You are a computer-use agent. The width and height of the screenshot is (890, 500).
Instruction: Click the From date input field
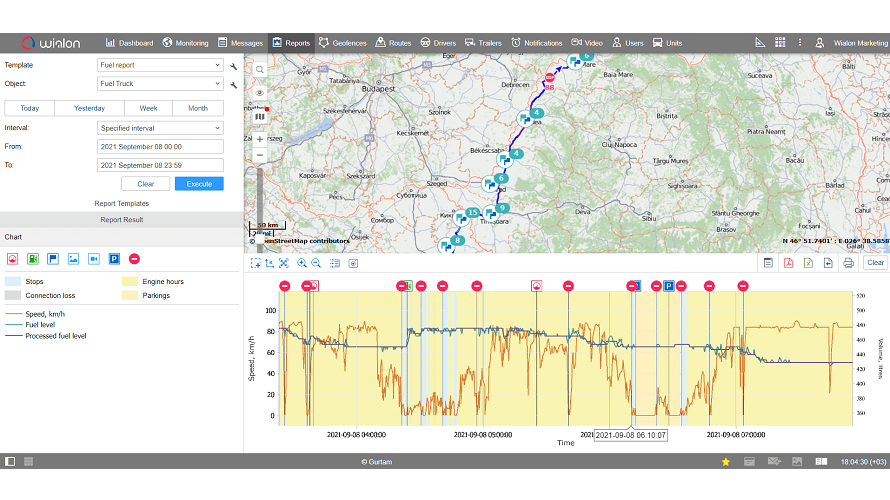point(160,146)
